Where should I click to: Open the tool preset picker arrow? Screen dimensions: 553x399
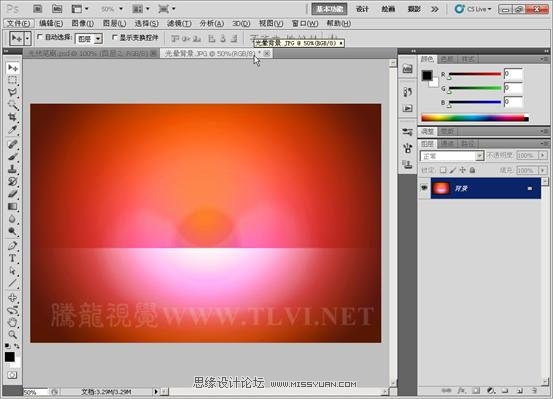(28, 38)
